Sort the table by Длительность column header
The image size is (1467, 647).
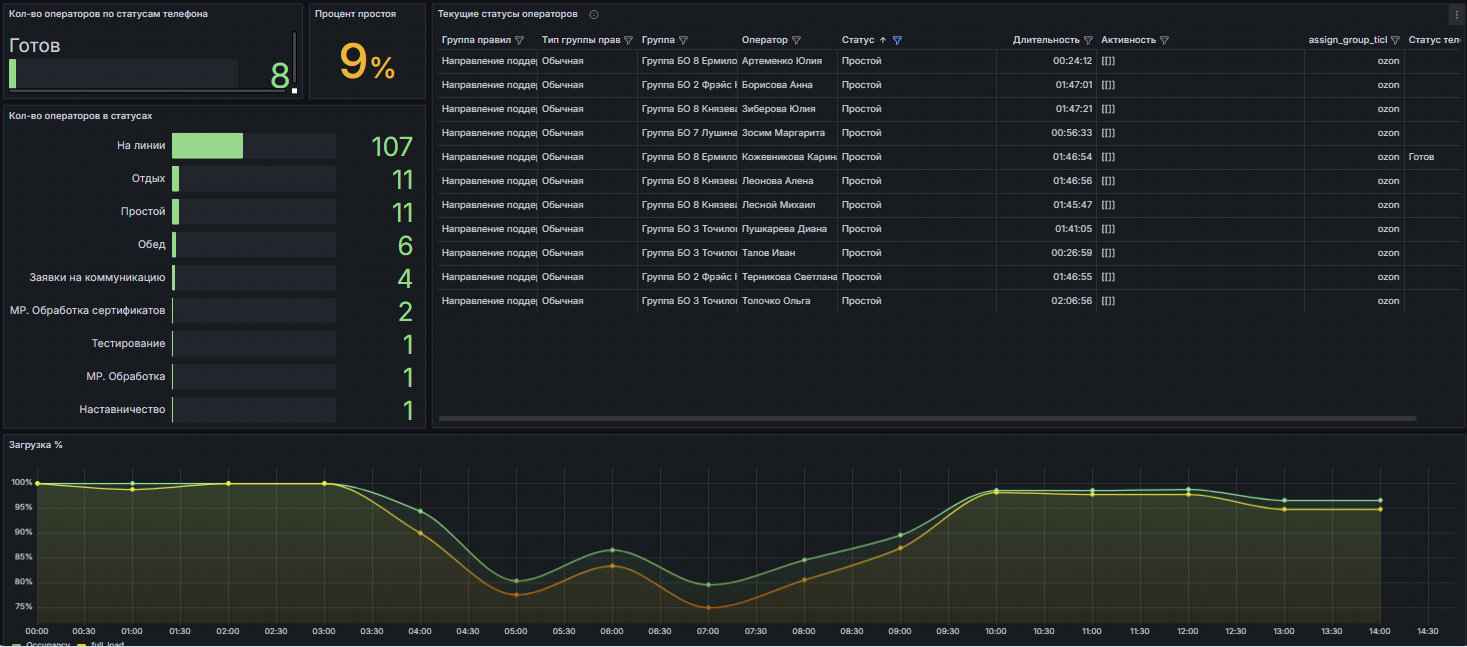(x=1045, y=41)
